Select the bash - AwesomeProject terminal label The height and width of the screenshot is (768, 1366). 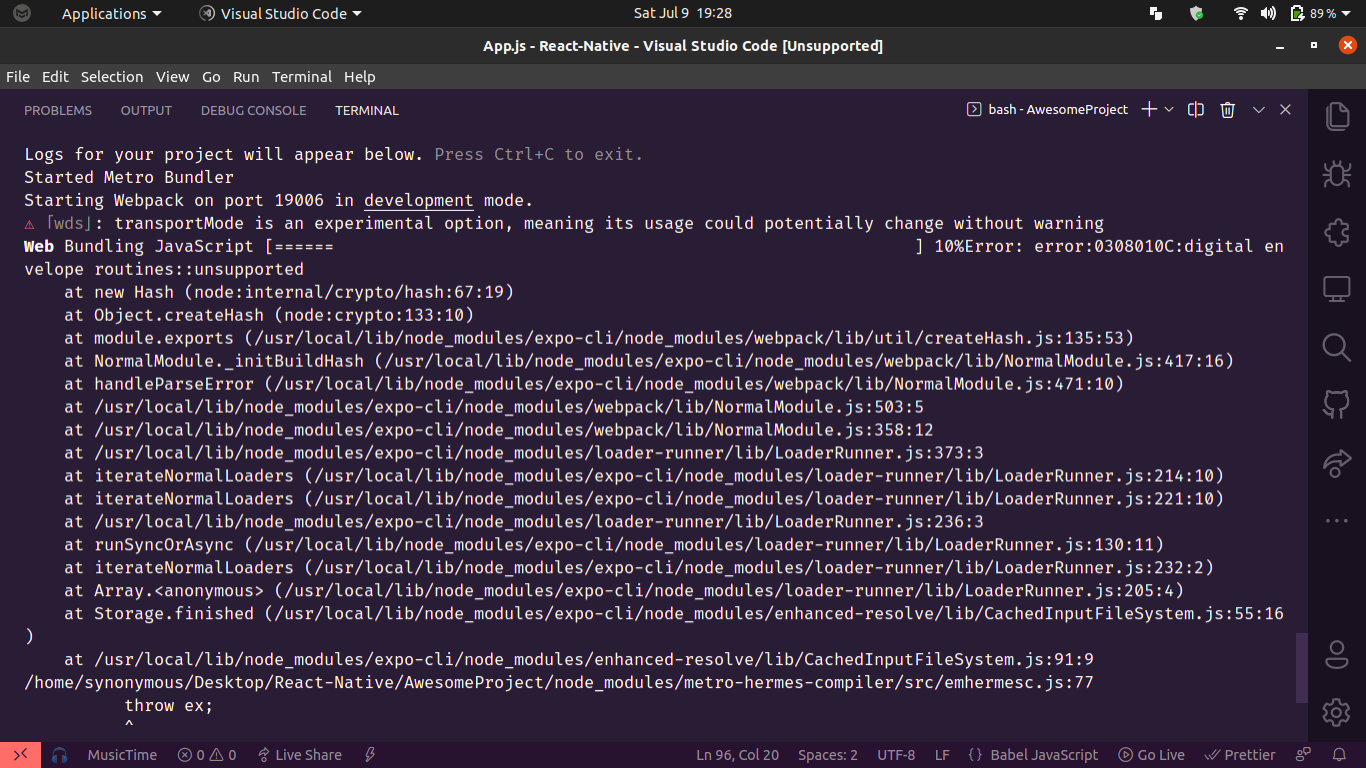pyautogui.click(x=1047, y=110)
